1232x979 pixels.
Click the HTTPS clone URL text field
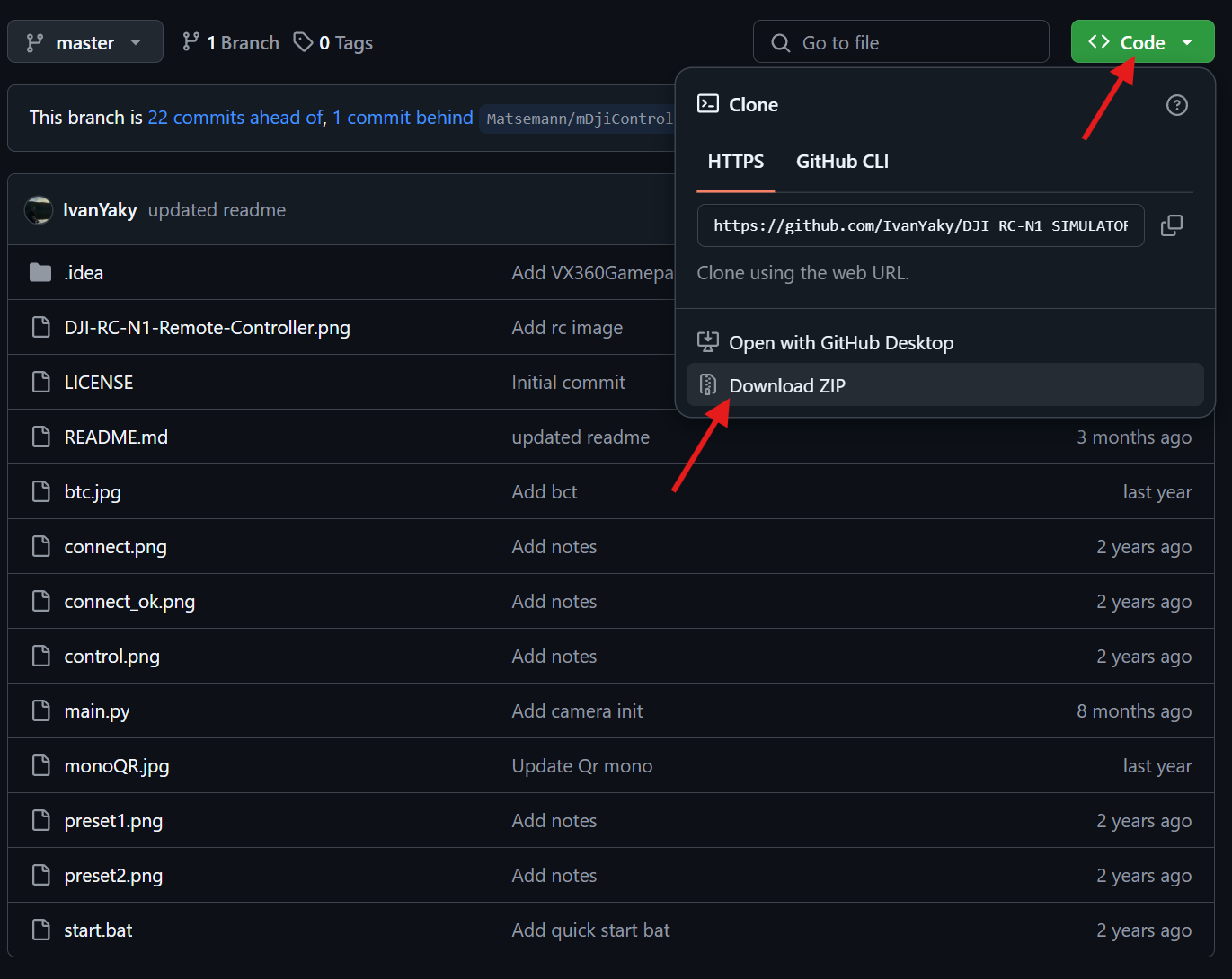pos(920,225)
